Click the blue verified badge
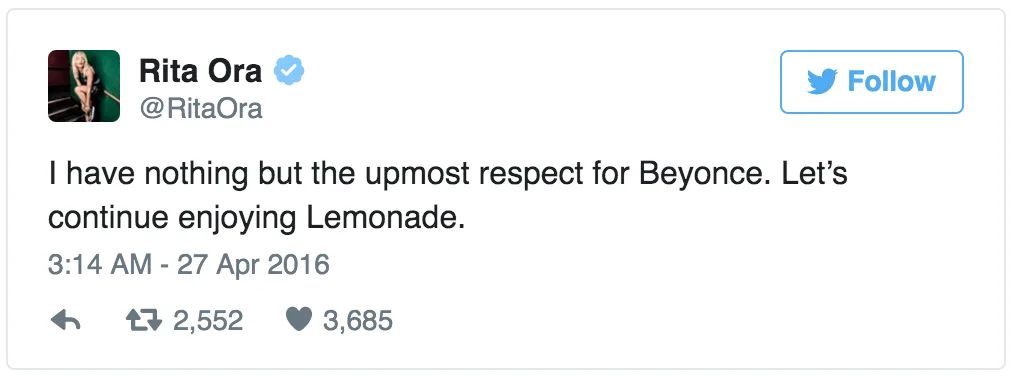Viewport: 1014px width, 378px height. point(289,70)
